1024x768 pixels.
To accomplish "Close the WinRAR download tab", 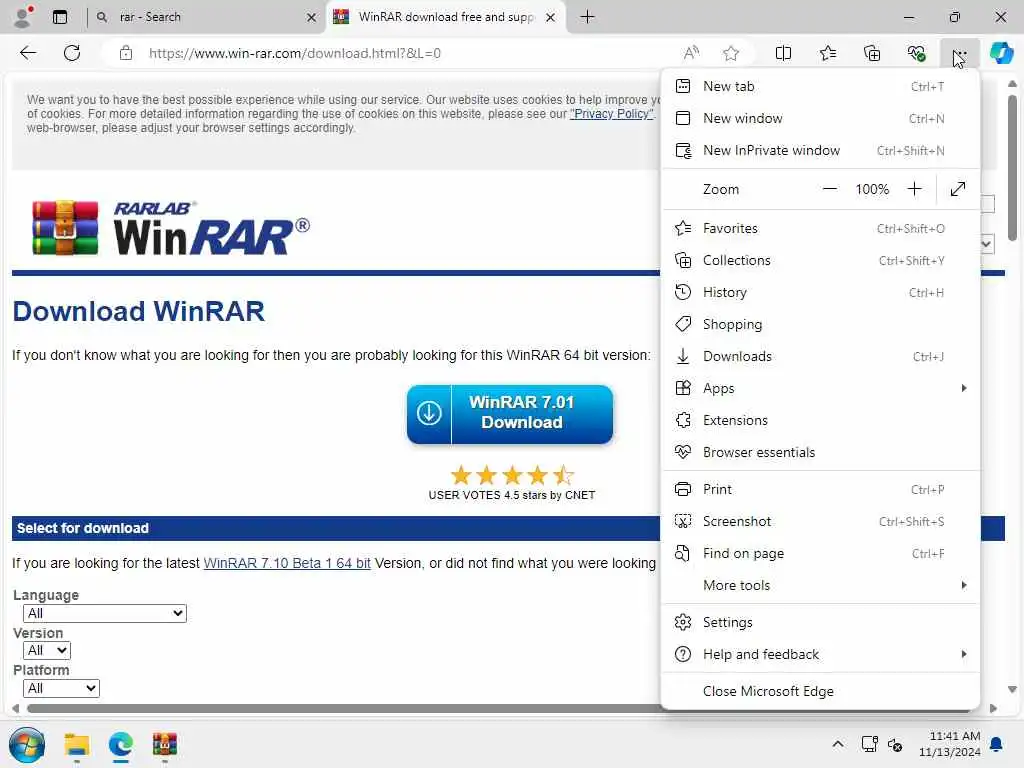I will coord(551,18).
